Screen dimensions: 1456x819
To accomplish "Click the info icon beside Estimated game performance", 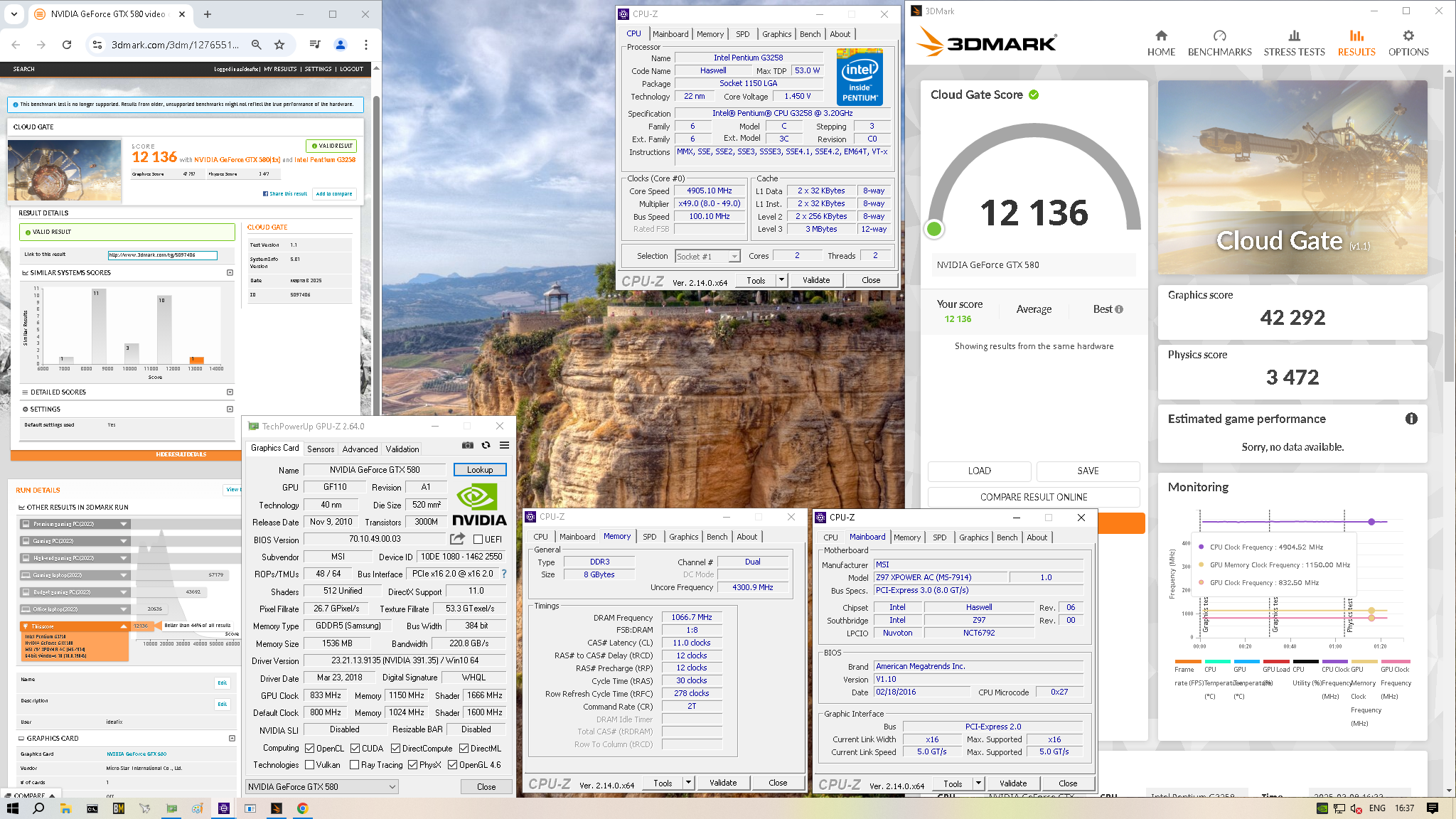I will (x=1411, y=419).
